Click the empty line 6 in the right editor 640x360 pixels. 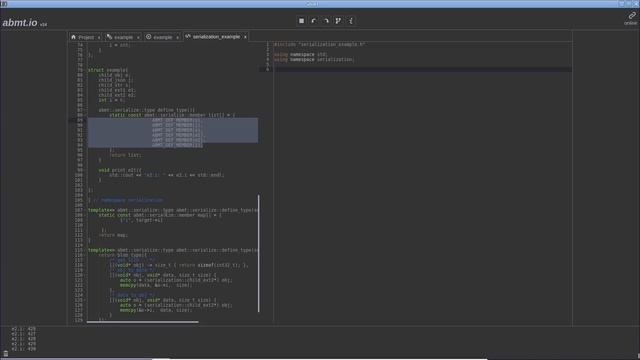click(422, 69)
